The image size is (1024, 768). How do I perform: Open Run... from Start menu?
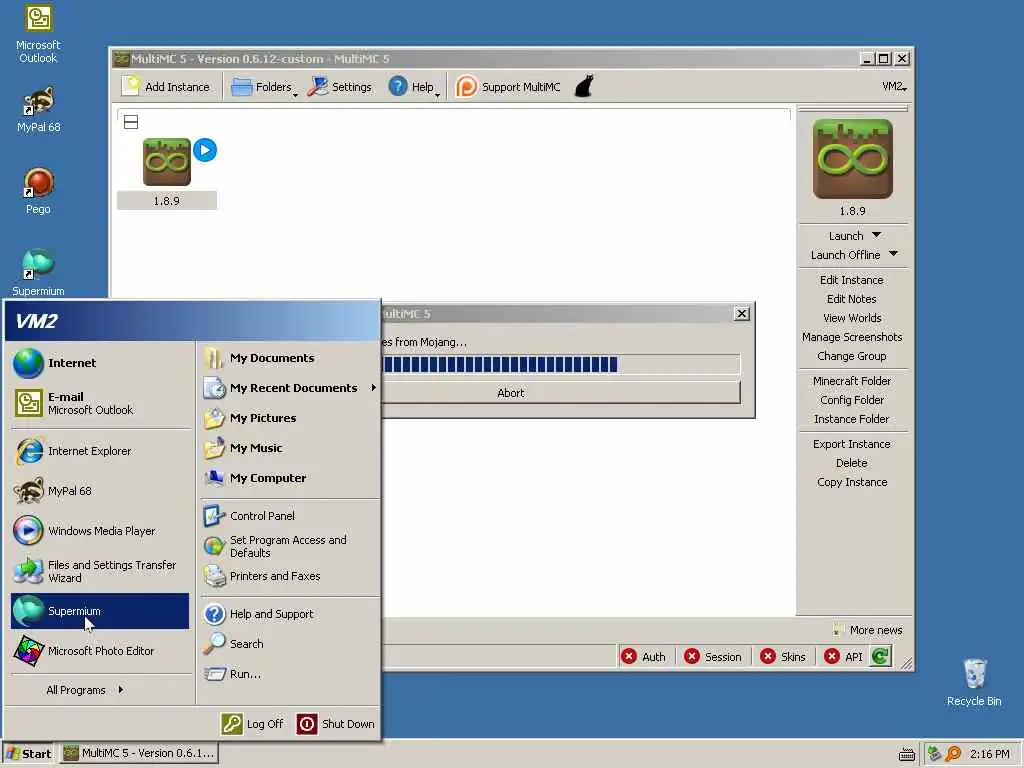(289, 674)
